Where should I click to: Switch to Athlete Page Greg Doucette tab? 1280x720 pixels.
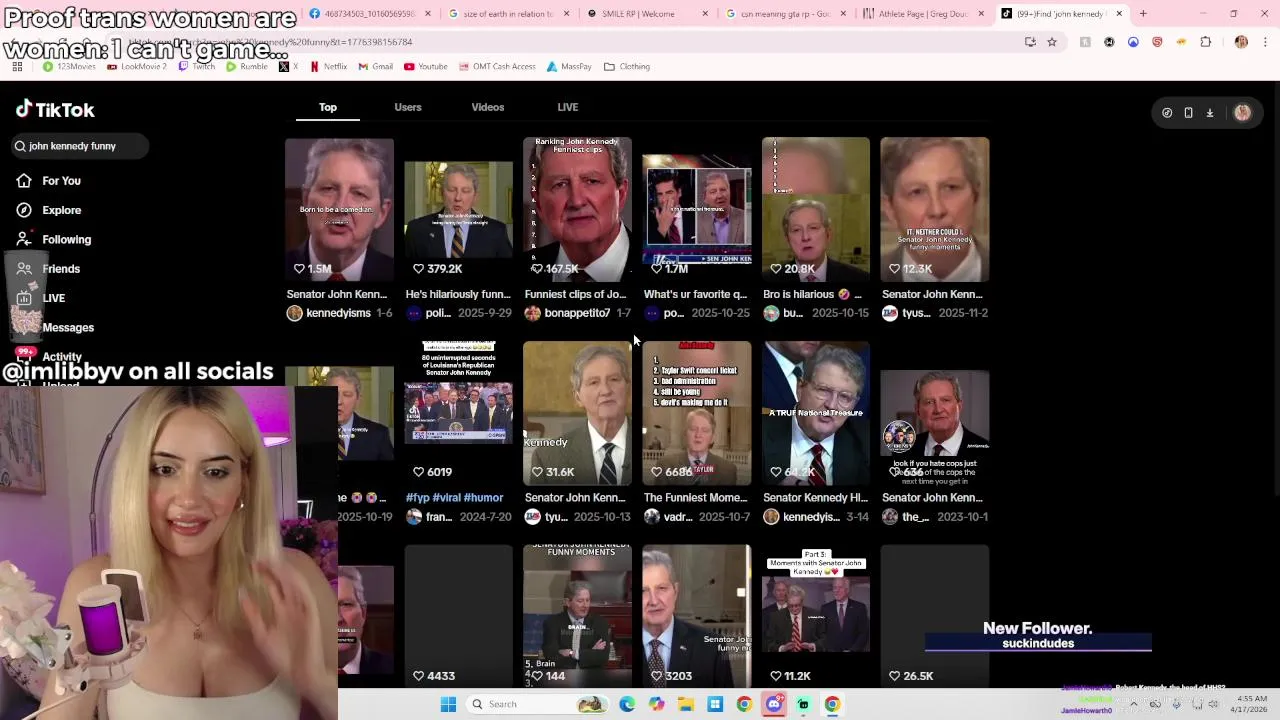pyautogui.click(x=920, y=14)
